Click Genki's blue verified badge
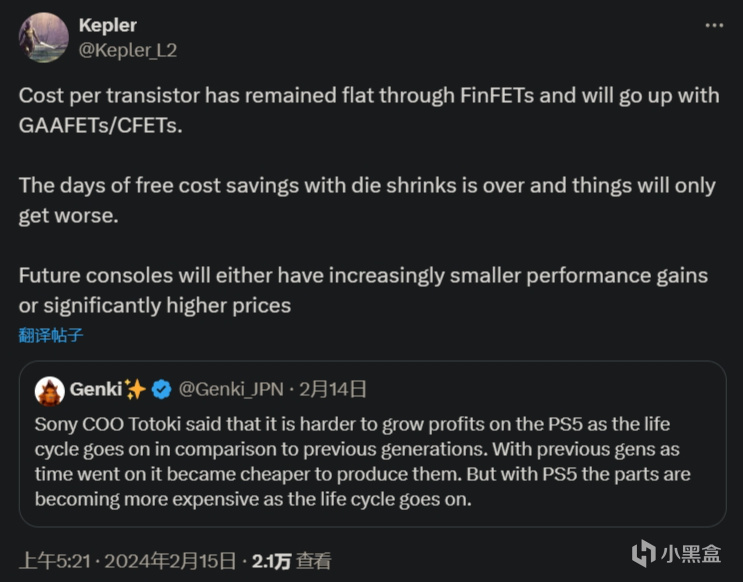 tap(162, 390)
